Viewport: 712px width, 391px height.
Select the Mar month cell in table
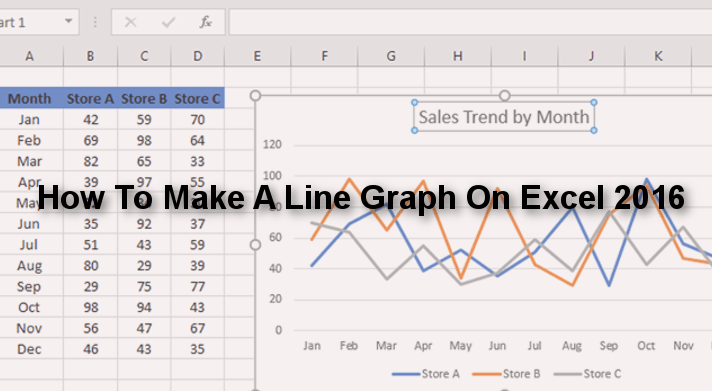30,161
